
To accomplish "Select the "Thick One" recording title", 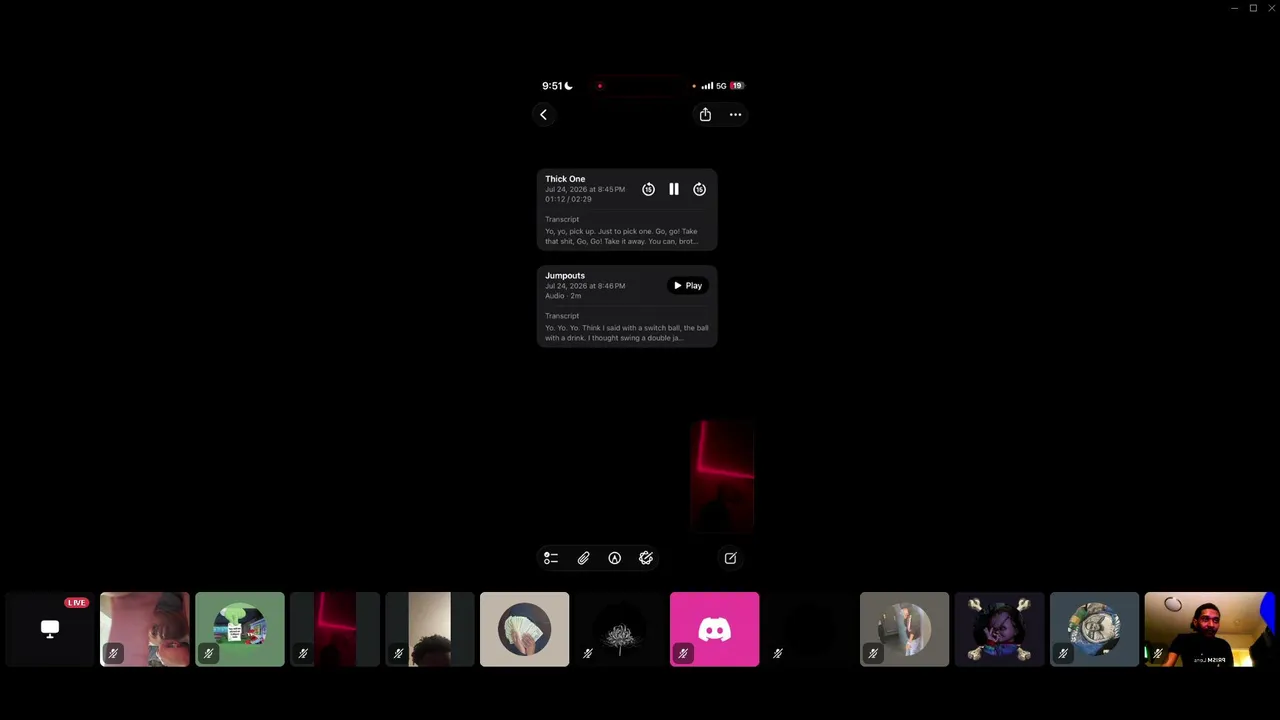I will click(x=565, y=179).
